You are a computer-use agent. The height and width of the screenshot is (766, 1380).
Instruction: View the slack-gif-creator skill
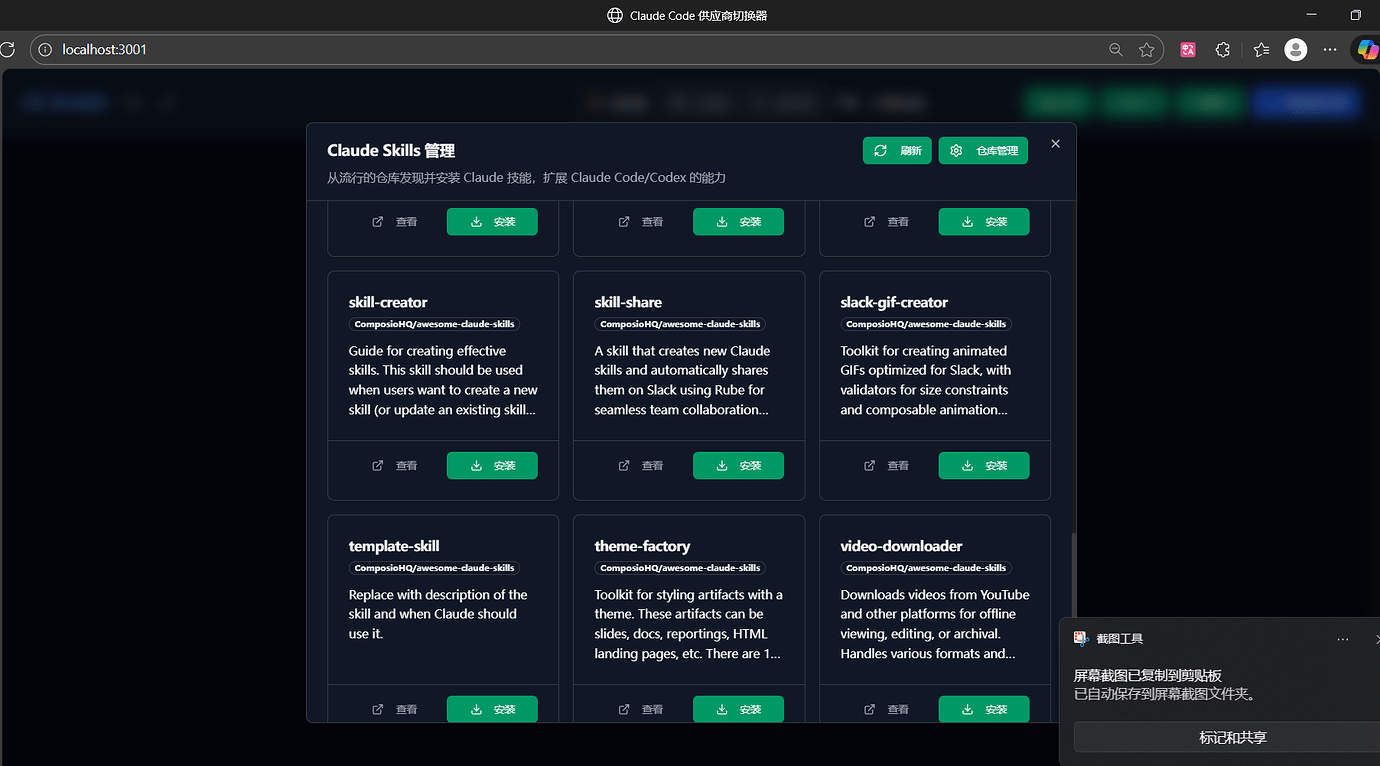887,466
